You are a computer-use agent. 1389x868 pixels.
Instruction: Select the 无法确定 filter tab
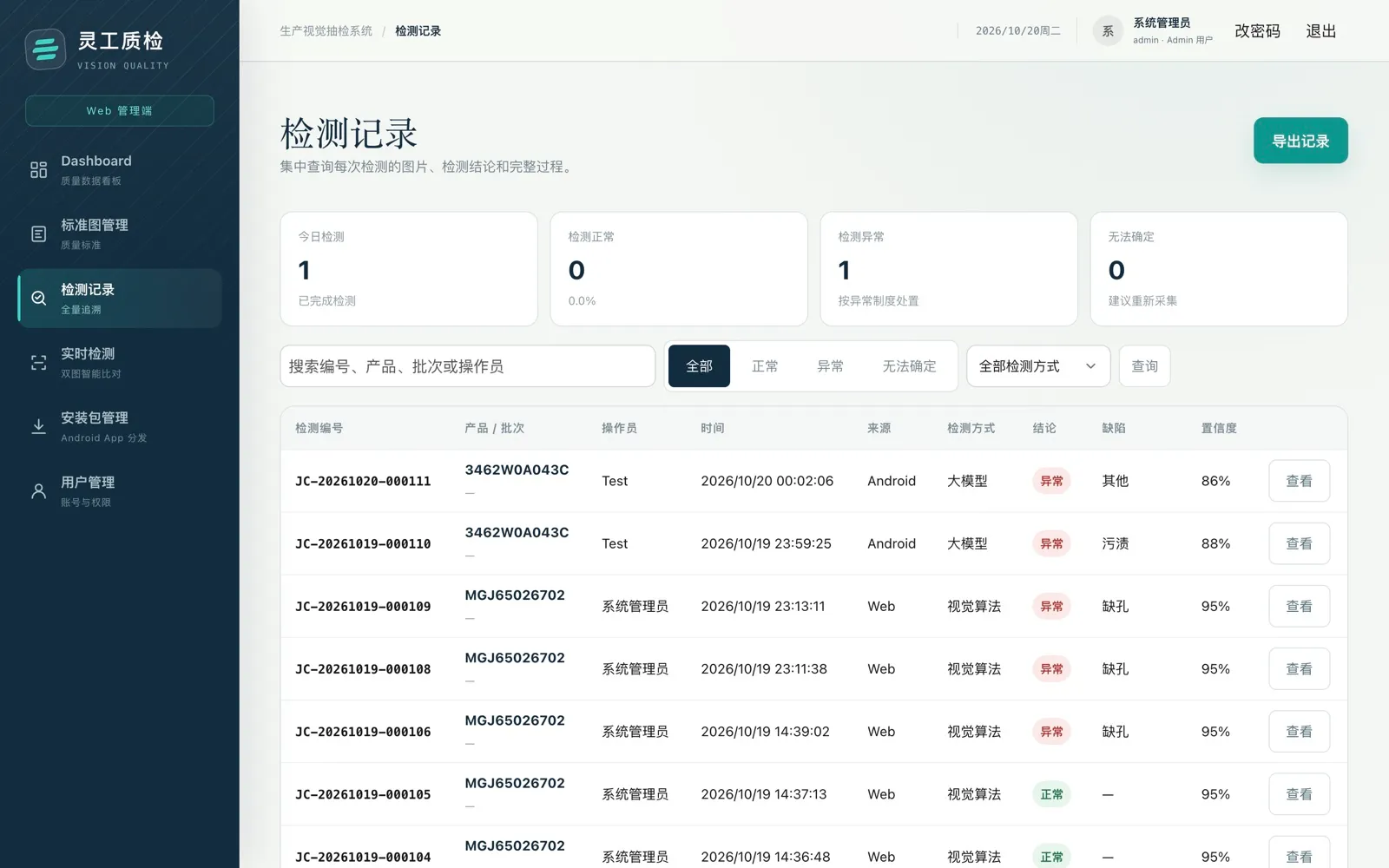pyautogui.click(x=909, y=366)
